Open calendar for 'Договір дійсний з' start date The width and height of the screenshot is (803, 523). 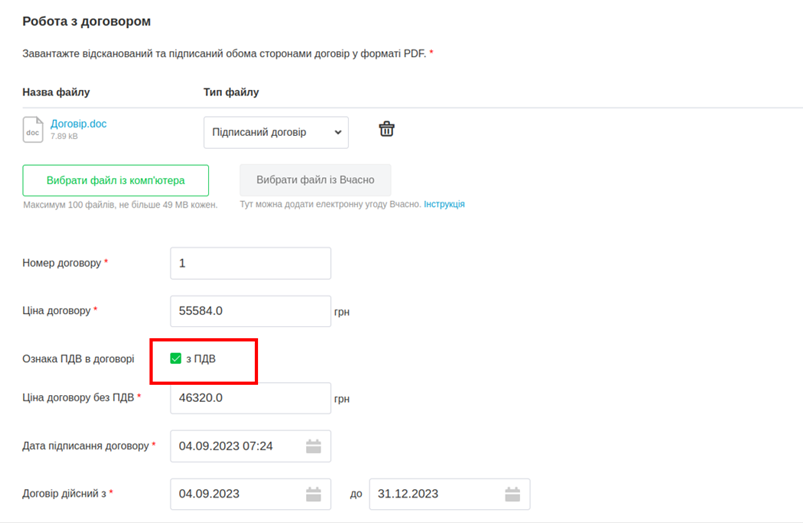[x=313, y=494]
